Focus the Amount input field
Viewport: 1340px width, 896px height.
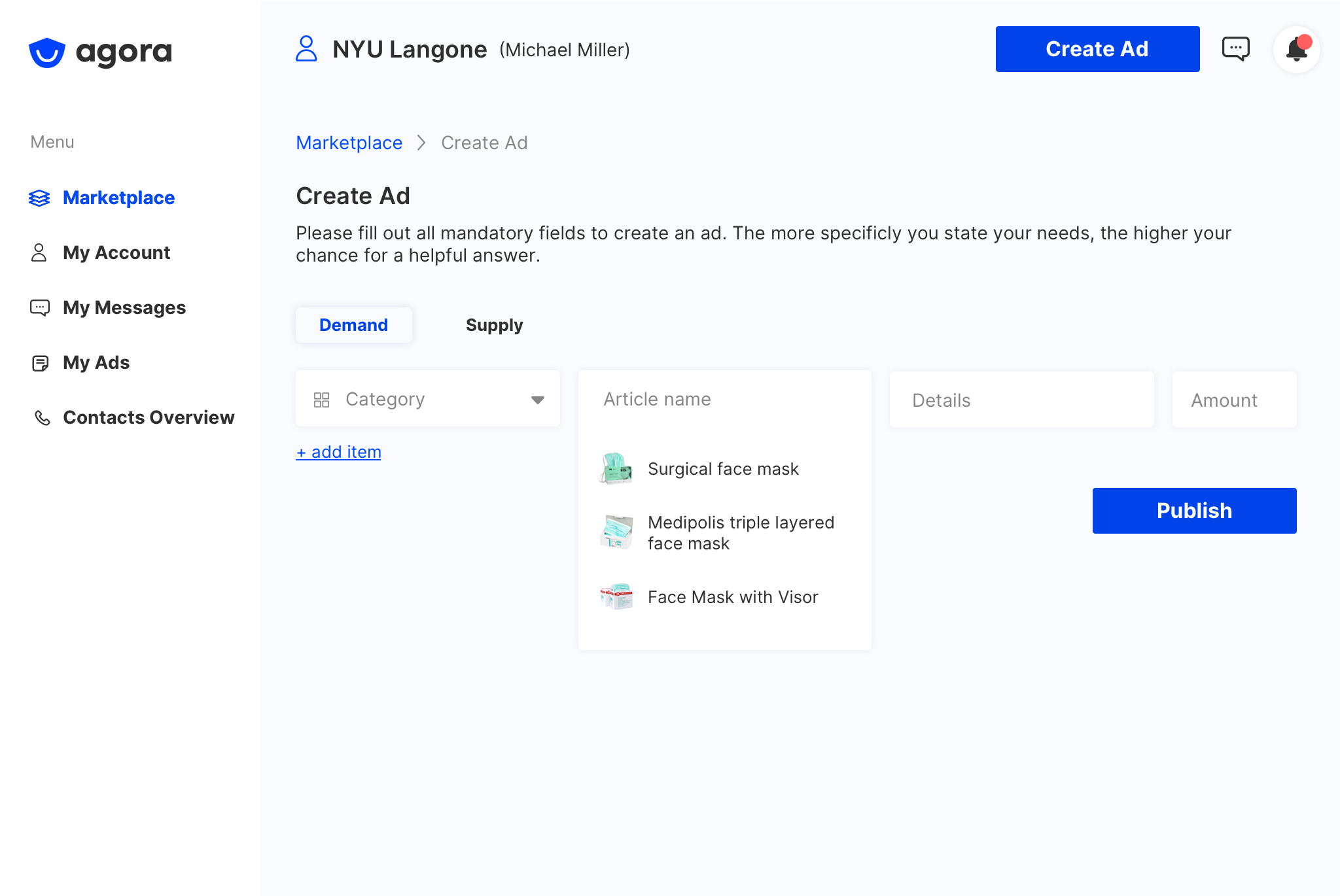point(1233,400)
